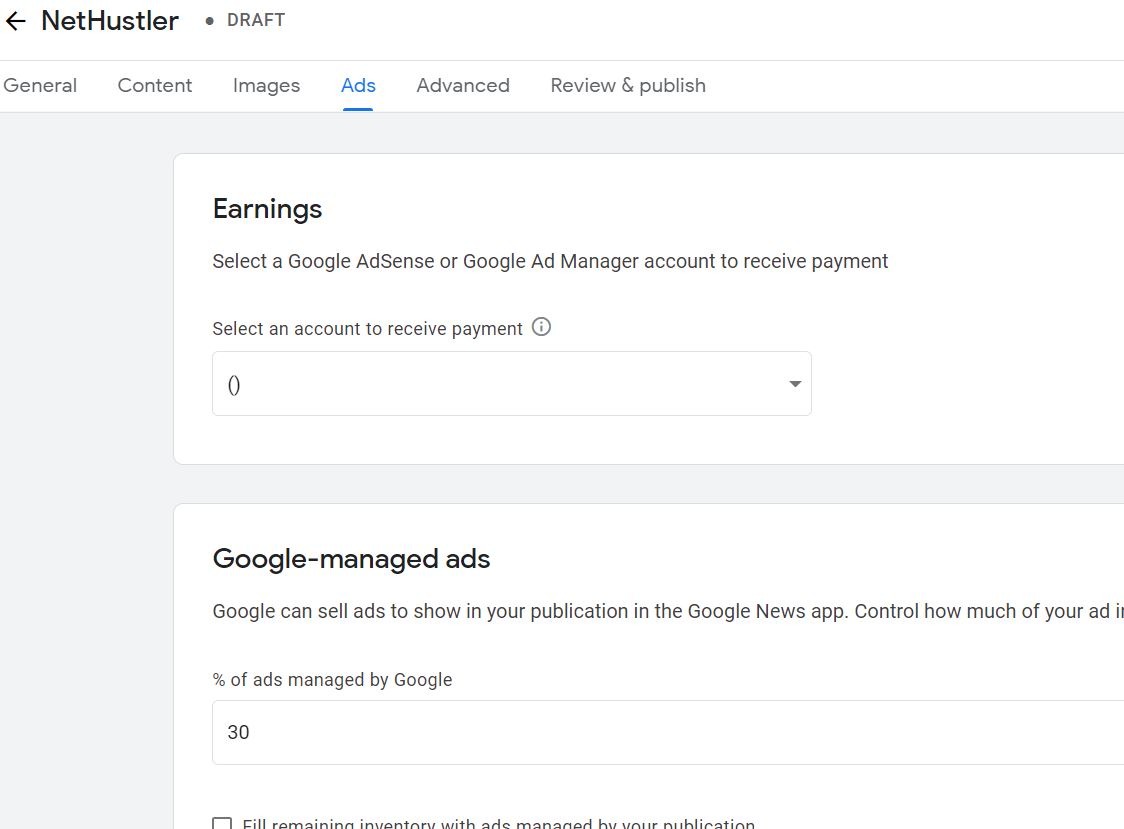Open the Review & publish tab

[628, 85]
